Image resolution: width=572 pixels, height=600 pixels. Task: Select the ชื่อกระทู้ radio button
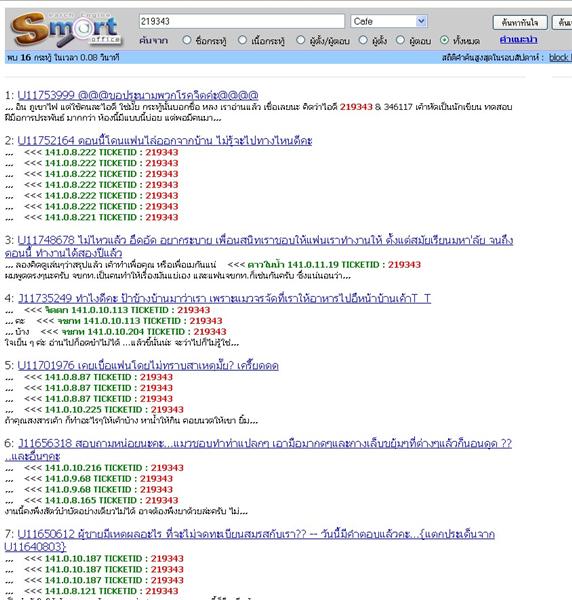tap(187, 40)
